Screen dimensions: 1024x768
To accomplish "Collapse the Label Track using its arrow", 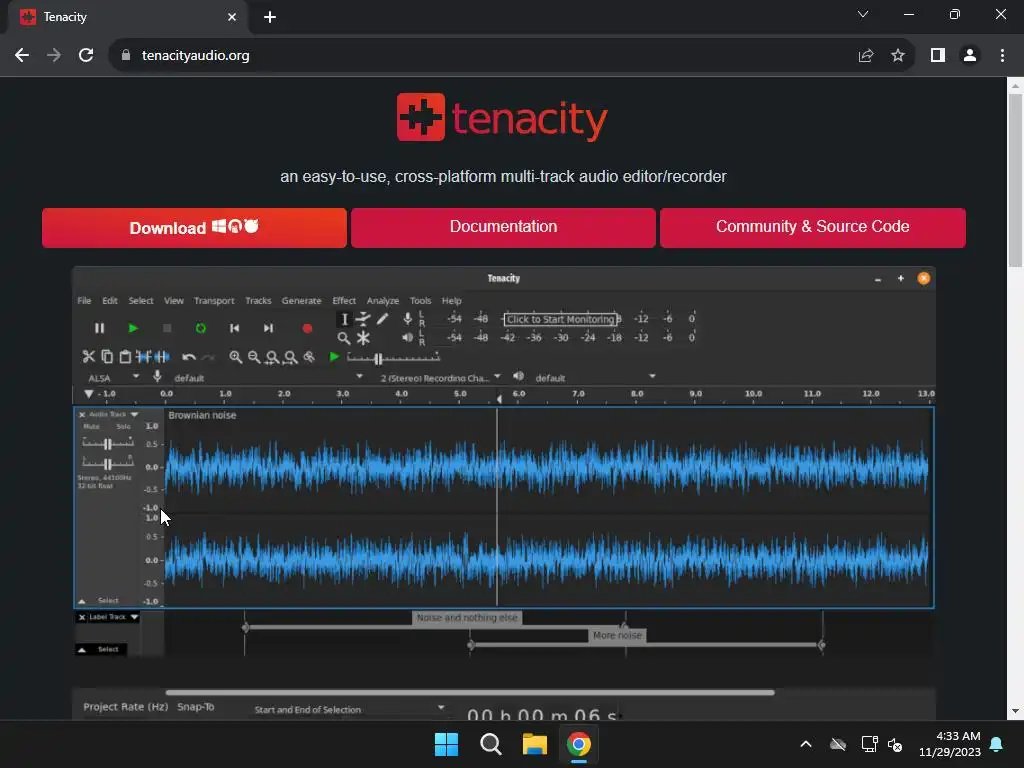I will pos(82,650).
